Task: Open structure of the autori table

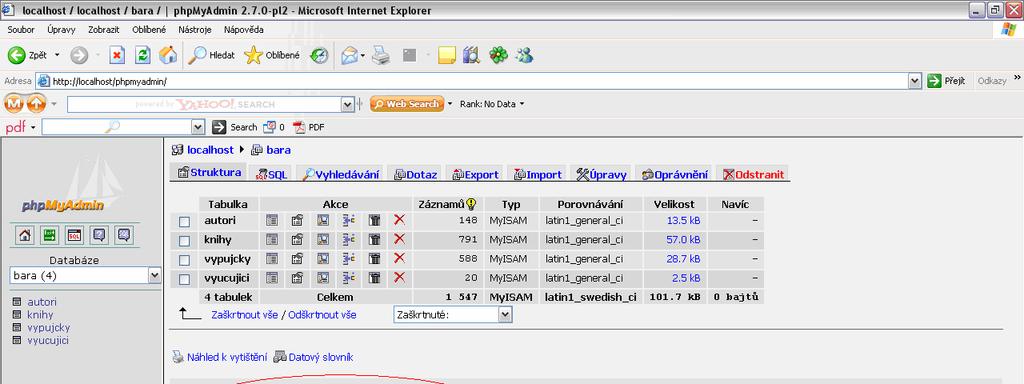Action: click(x=297, y=221)
